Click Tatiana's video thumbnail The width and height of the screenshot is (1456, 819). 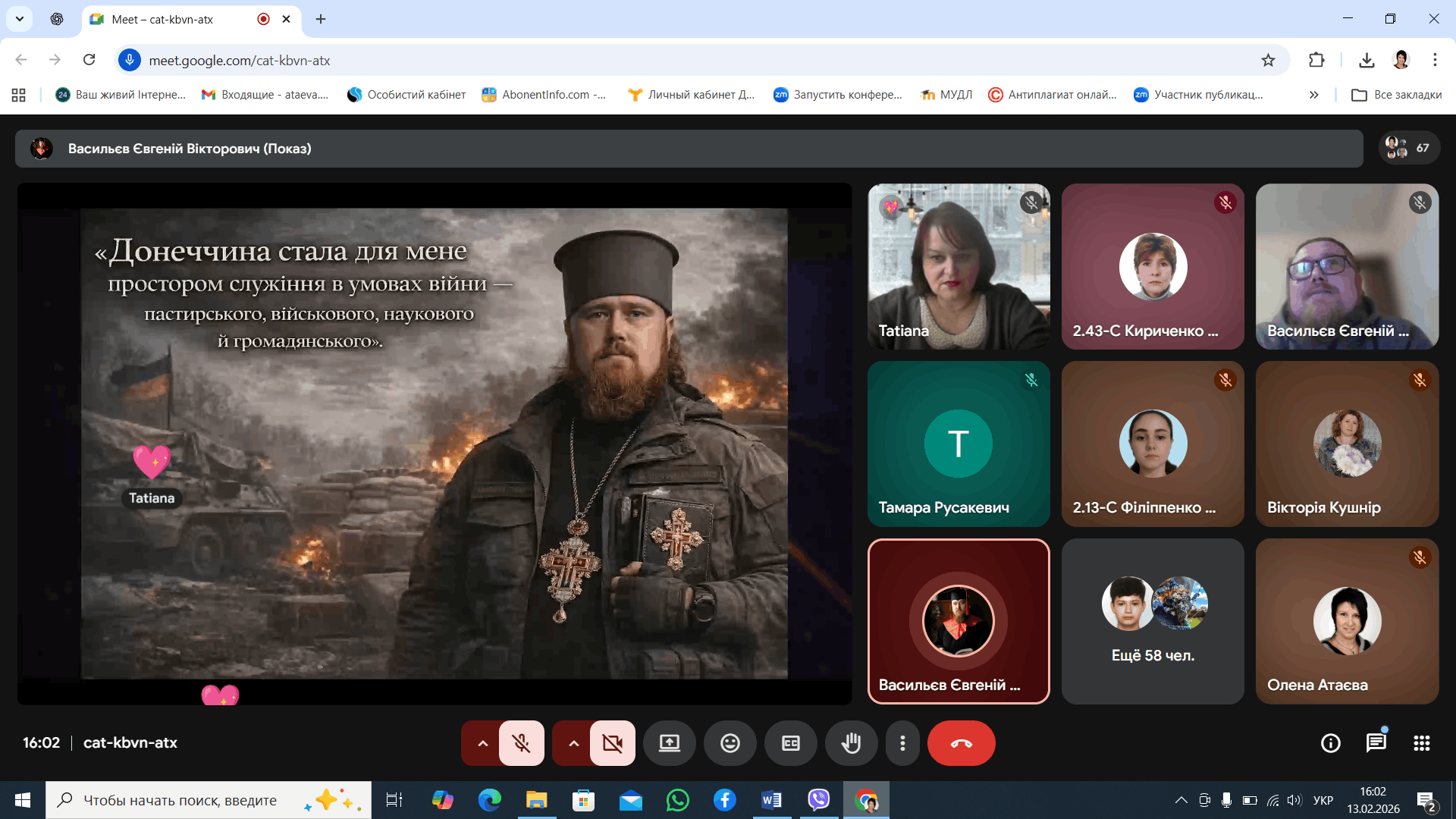958,266
